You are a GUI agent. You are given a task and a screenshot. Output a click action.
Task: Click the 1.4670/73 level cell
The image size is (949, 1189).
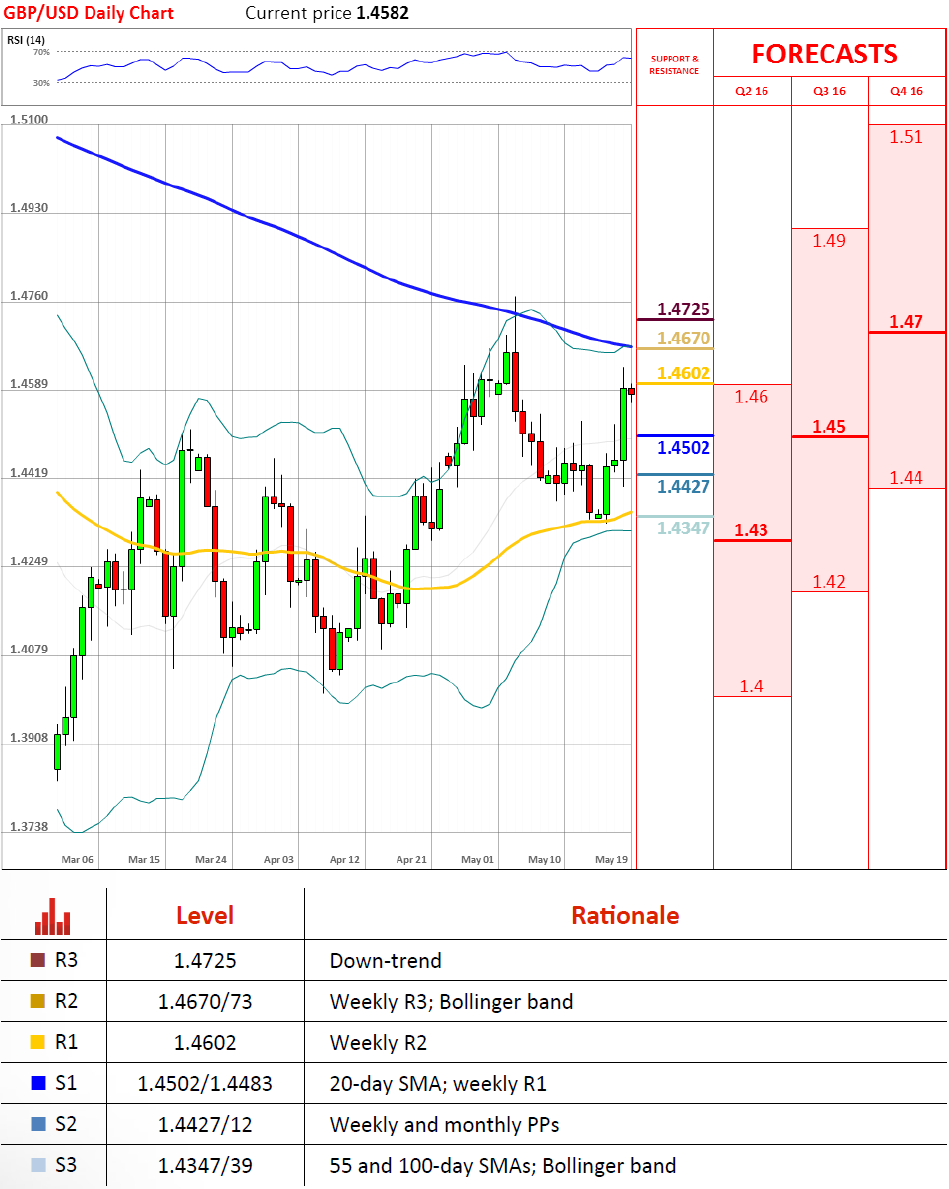pos(205,1002)
